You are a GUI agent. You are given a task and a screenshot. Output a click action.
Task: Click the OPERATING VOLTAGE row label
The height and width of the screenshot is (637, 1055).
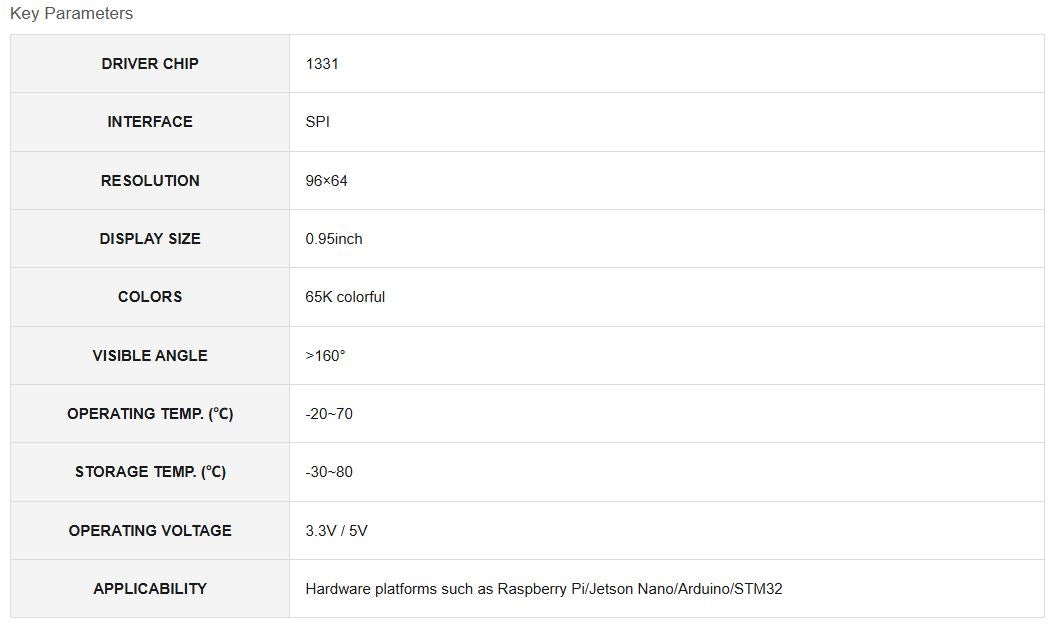point(150,531)
